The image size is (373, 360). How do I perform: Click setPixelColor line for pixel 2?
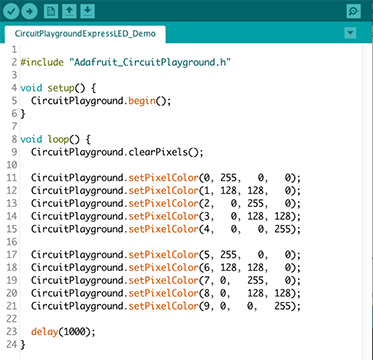(166, 203)
